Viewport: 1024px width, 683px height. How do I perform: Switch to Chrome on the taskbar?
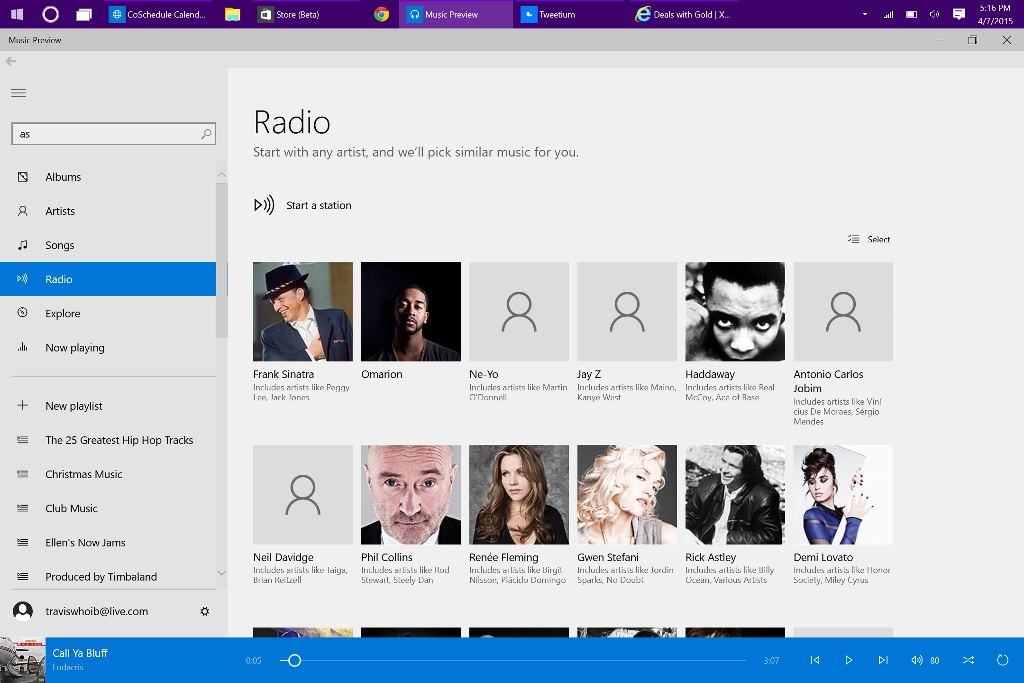381,14
